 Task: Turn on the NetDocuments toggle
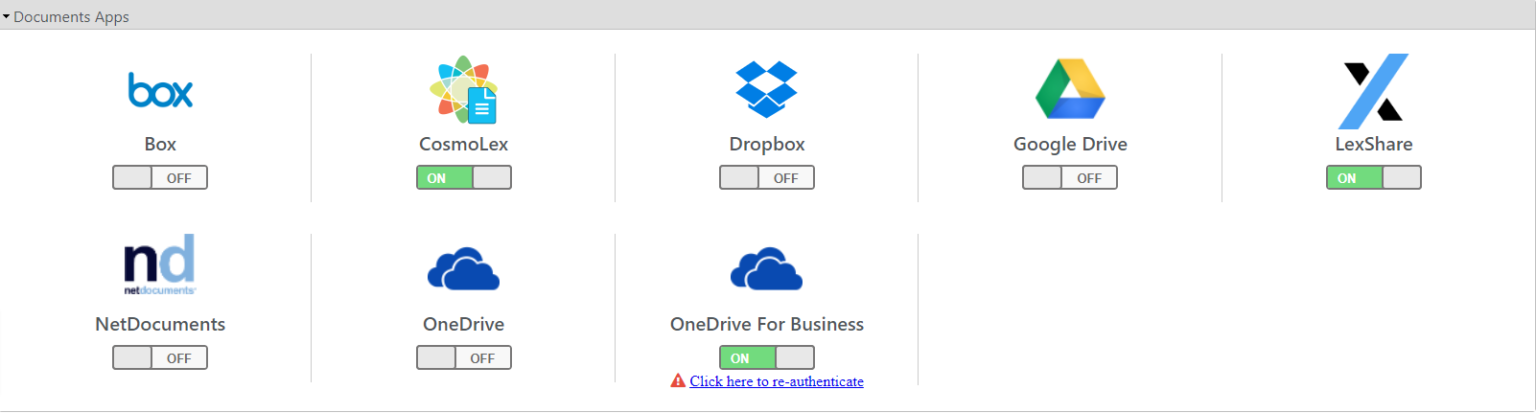click(160, 358)
